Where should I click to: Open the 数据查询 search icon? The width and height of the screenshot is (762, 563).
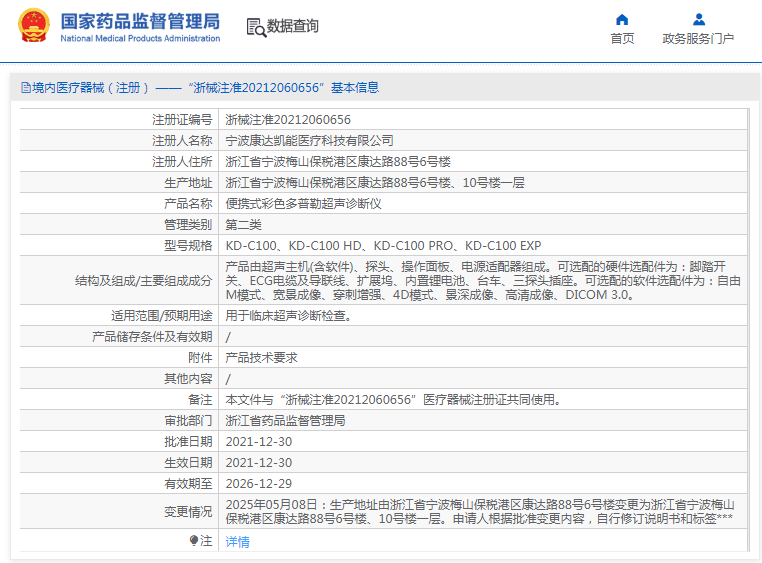256,27
